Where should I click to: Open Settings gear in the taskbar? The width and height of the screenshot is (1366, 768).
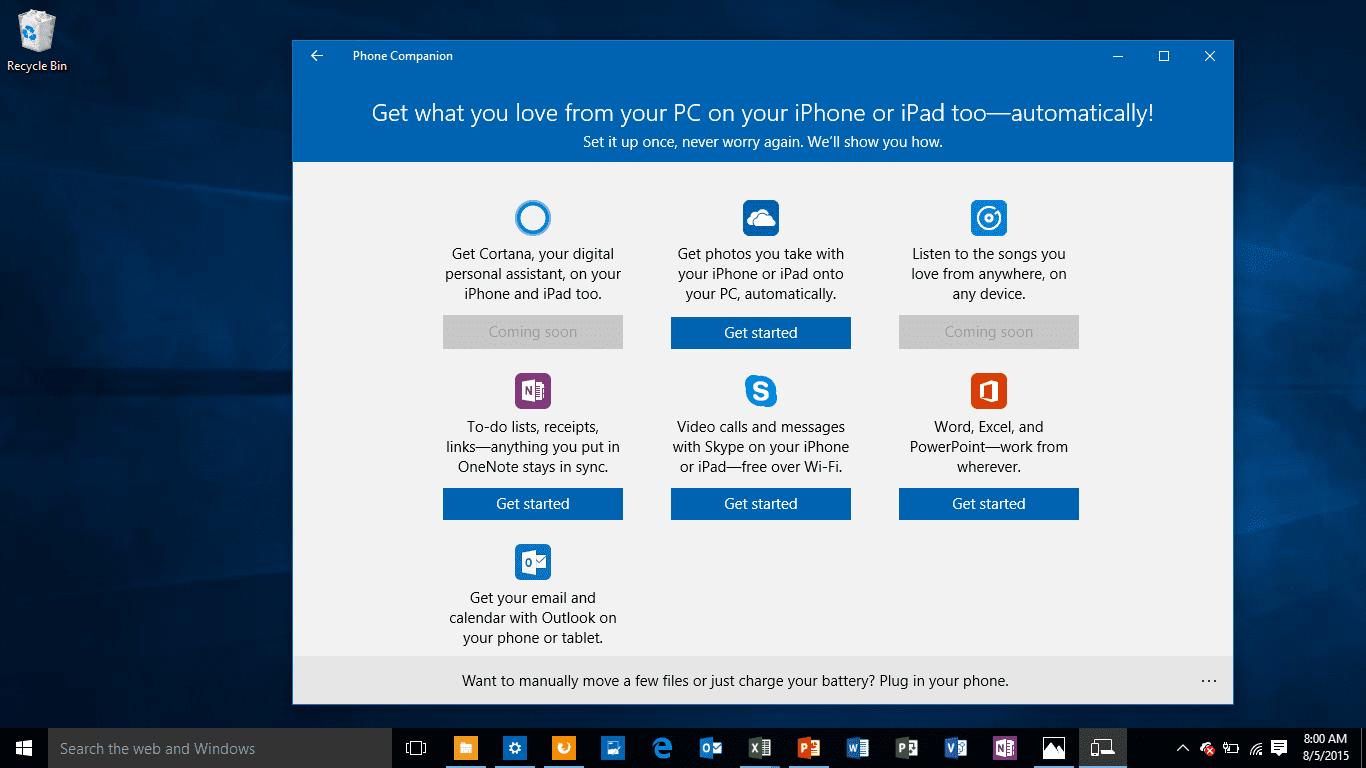(515, 748)
